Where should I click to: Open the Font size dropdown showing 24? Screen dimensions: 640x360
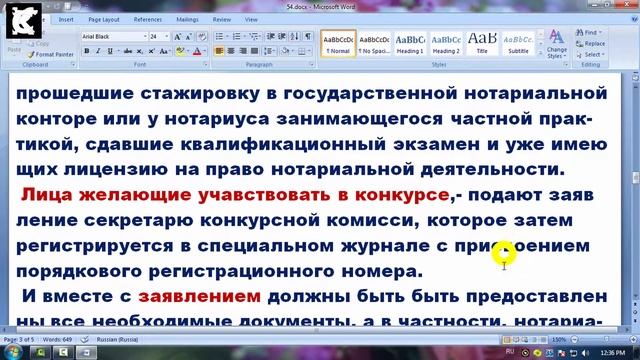pyautogui.click(x=167, y=37)
